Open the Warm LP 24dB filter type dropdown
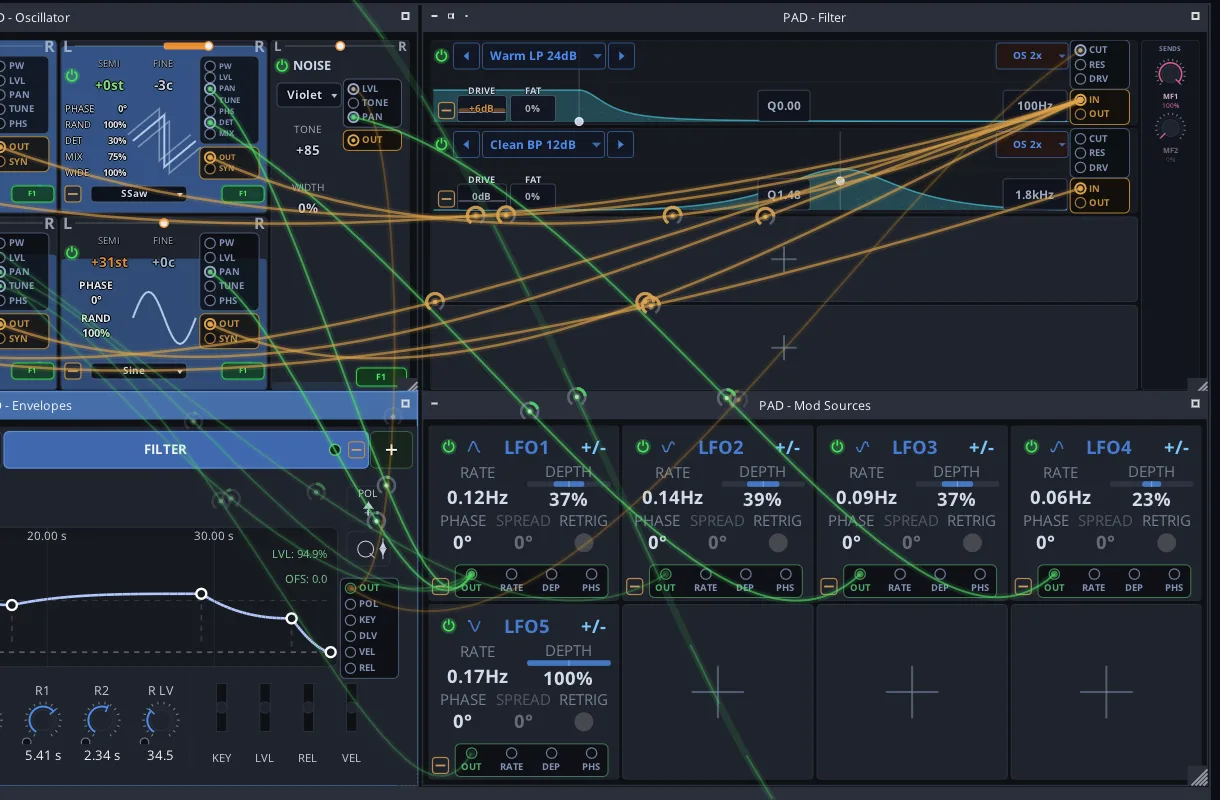Screen dimensions: 1220x800 tap(544, 56)
